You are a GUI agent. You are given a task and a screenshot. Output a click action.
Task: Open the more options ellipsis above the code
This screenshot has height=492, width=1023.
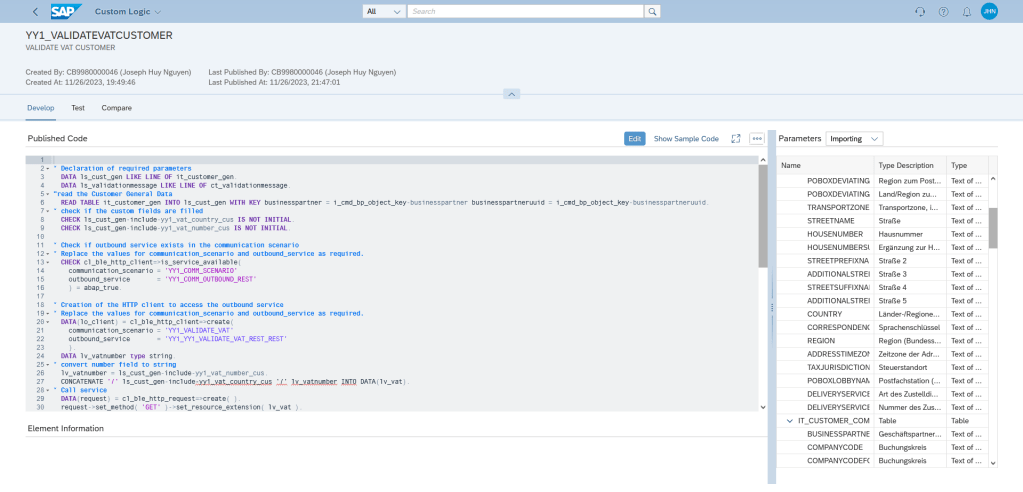(757, 138)
